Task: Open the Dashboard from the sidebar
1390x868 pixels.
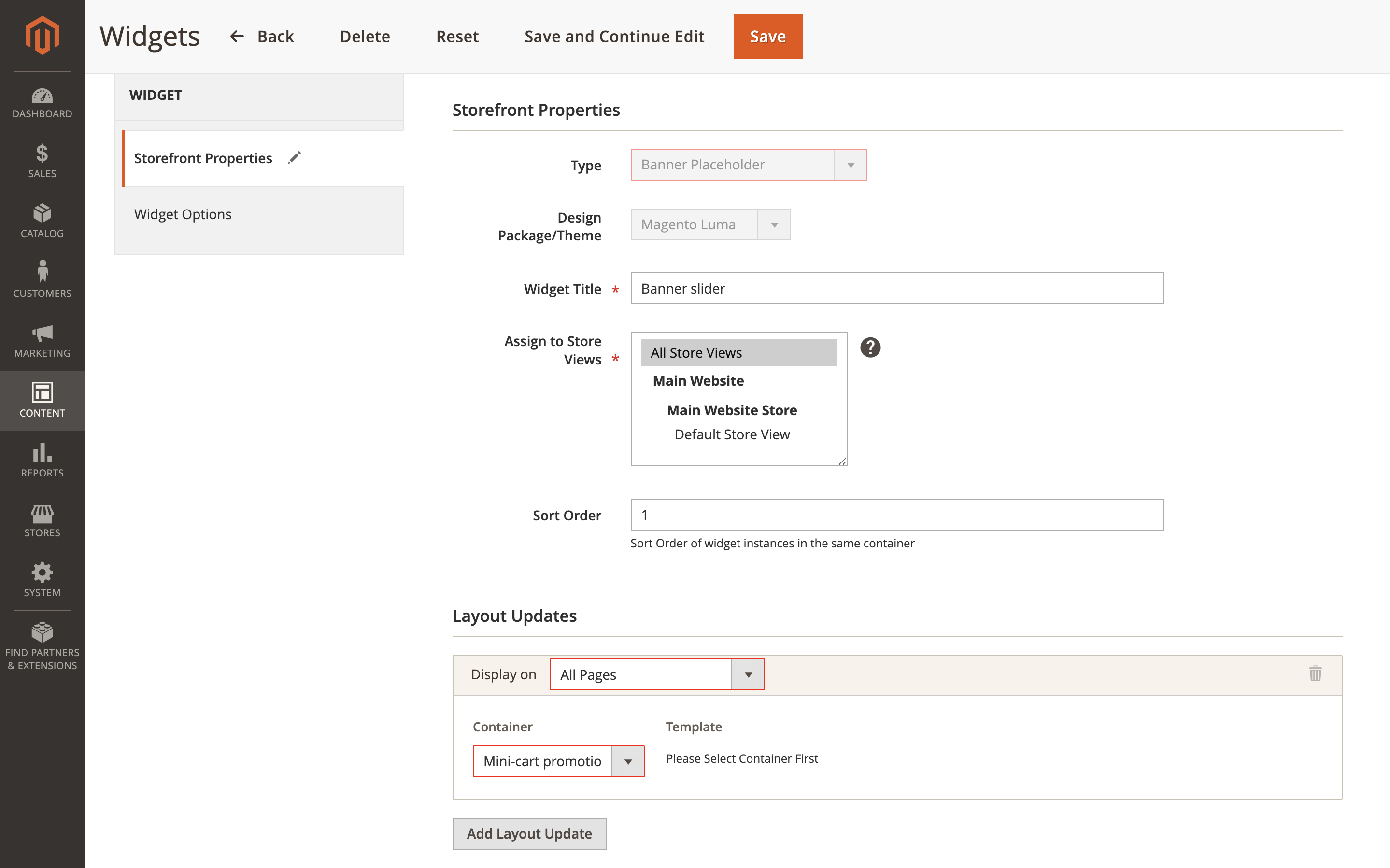Action: click(x=42, y=103)
